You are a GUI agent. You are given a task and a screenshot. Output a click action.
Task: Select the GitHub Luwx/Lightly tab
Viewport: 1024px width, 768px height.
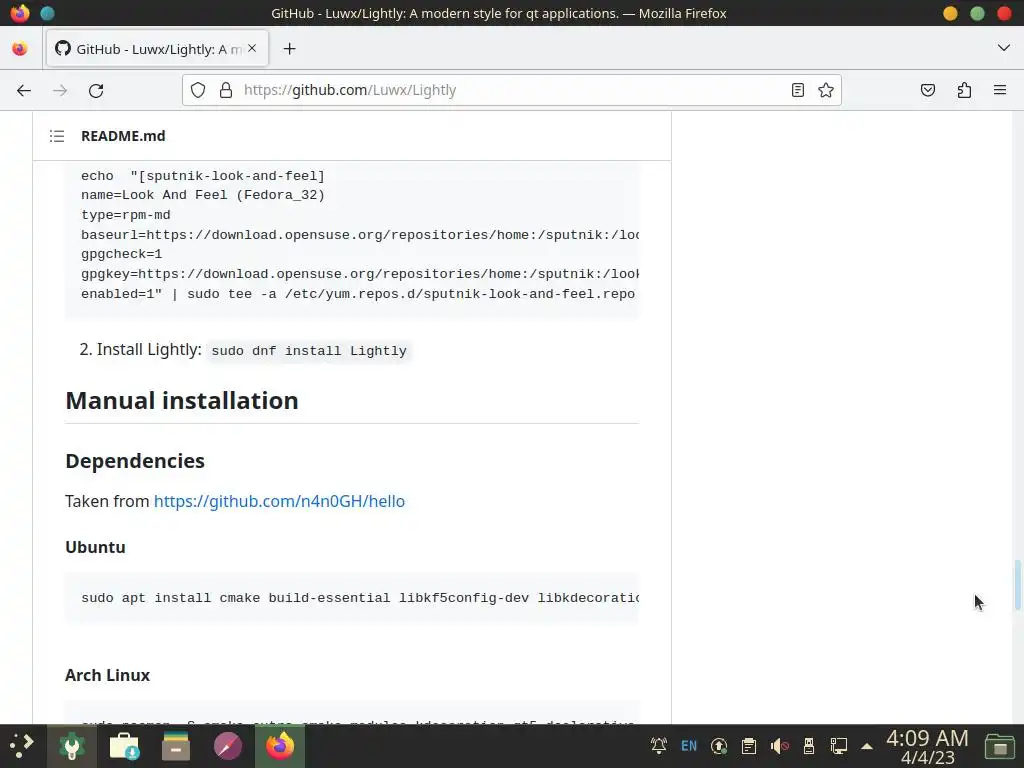coord(157,48)
